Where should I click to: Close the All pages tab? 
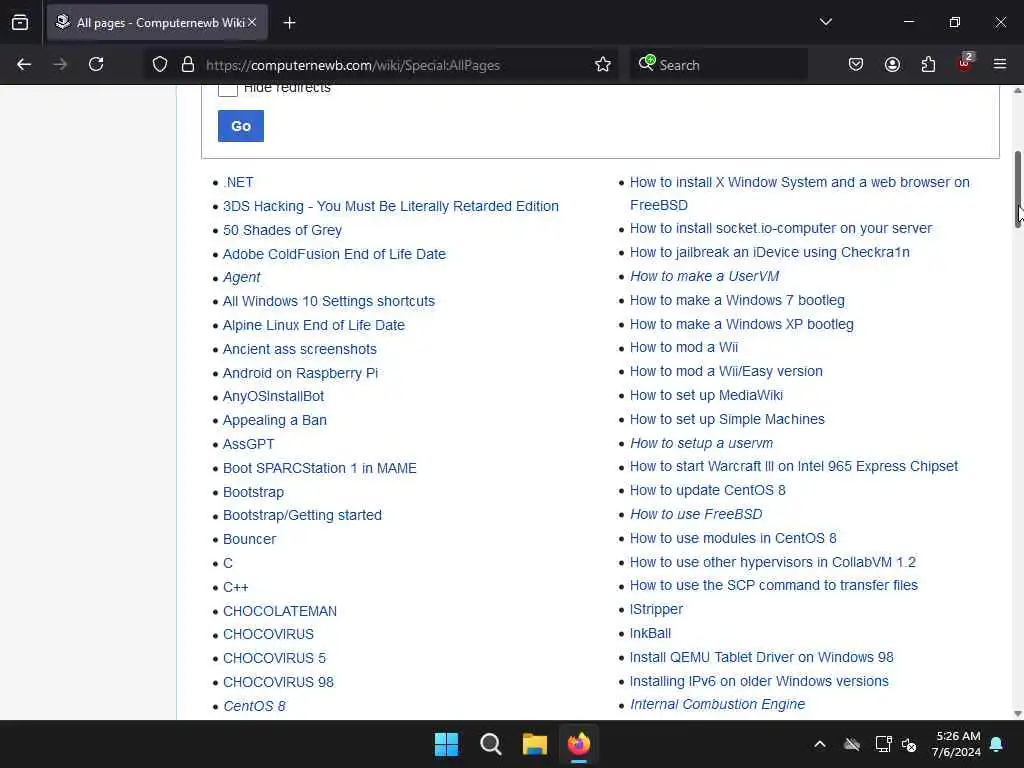252,22
